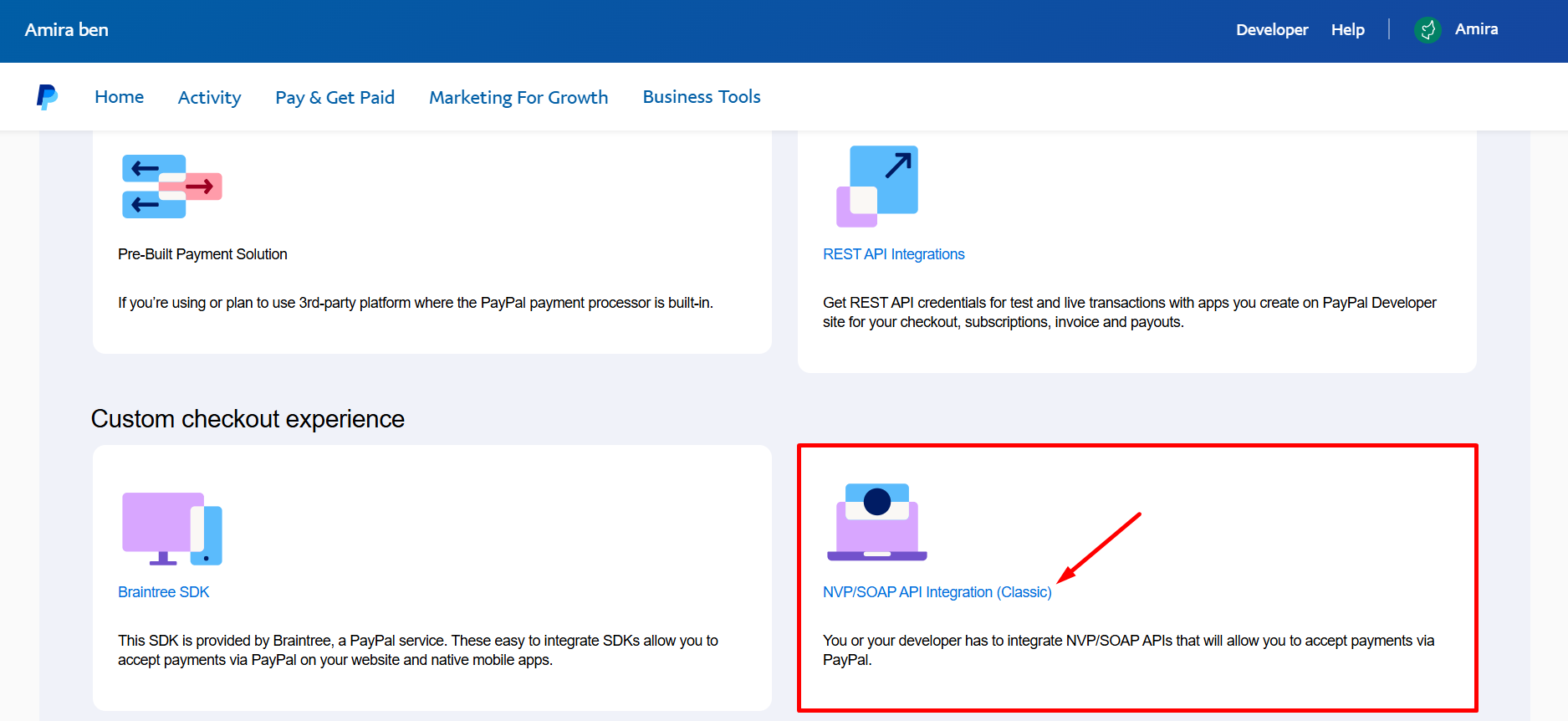Open the Amira profile avatar icon
The image size is (1568, 721).
[x=1428, y=30]
